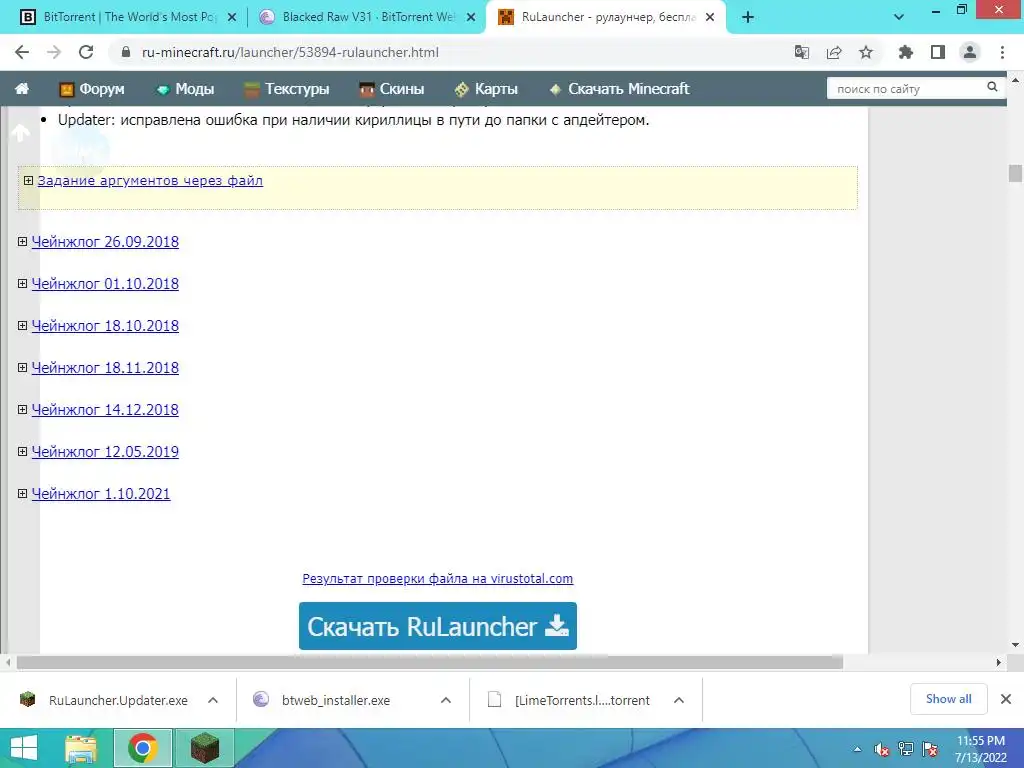Viewport: 1024px width, 768px height.
Task: Click the scroll down arrow
Action: click(x=1015, y=645)
